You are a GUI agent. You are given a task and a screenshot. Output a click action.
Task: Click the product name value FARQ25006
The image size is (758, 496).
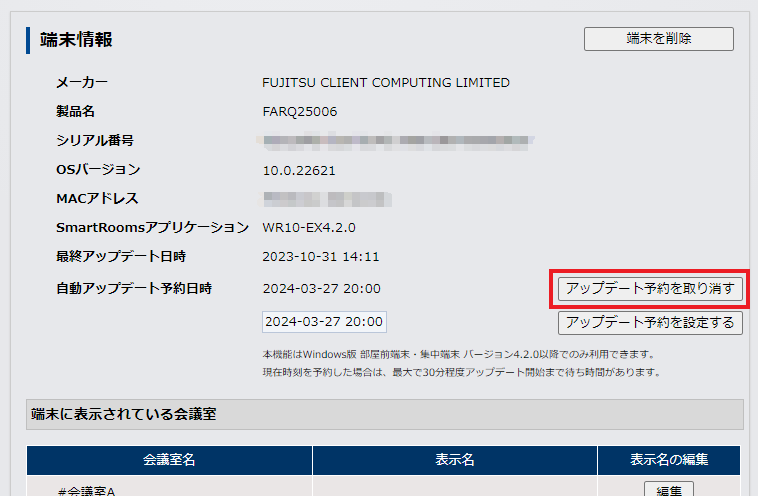click(x=300, y=112)
